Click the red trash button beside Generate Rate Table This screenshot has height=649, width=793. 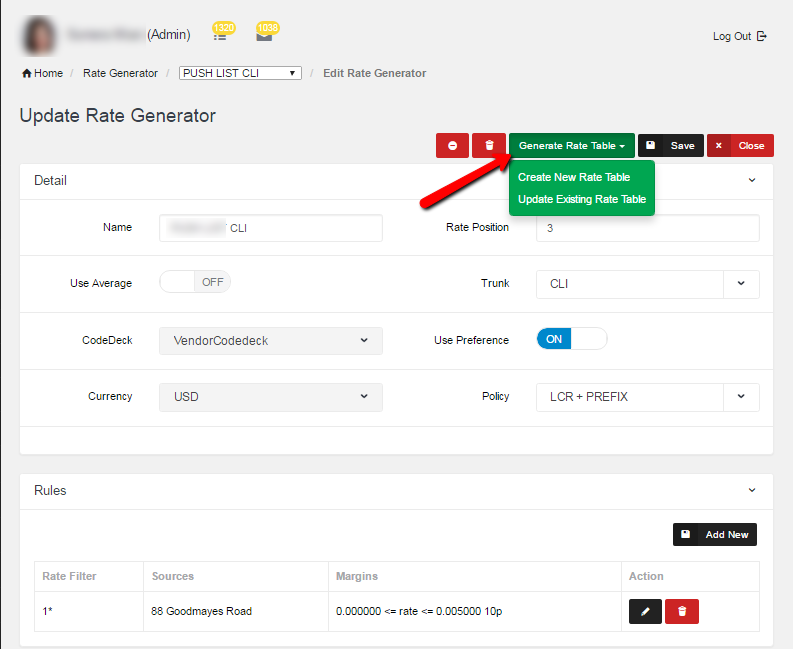point(488,146)
